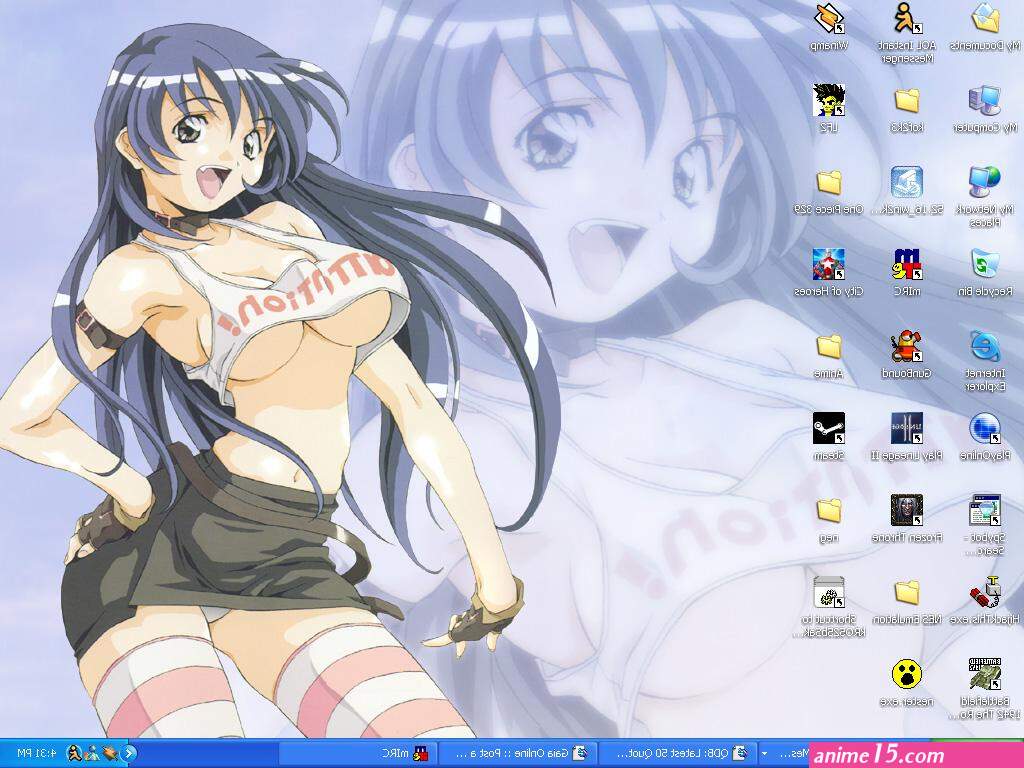
Task: Click the 4:31 PM taskbar clock
Action: (35, 754)
